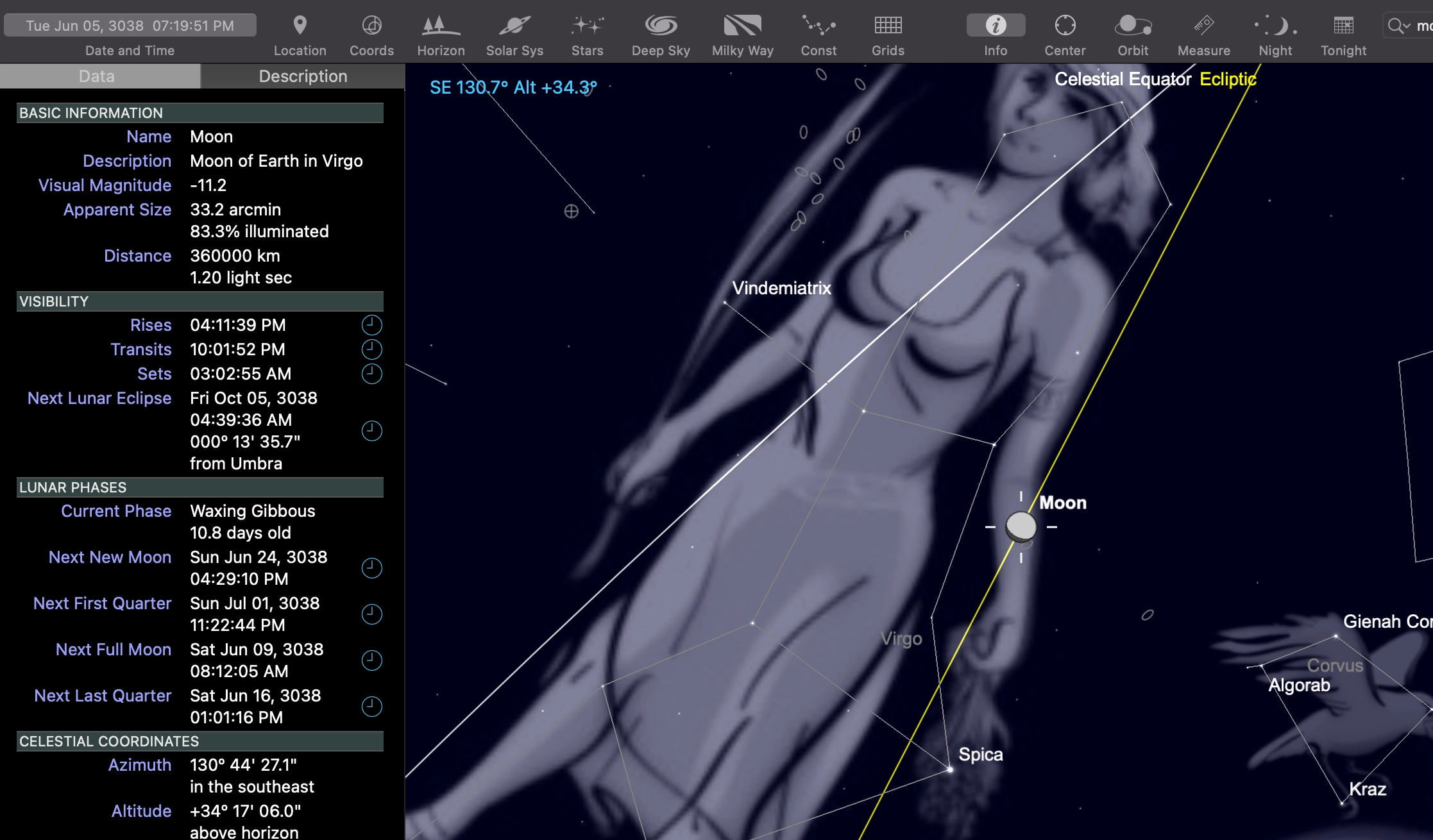
Task: Toggle the Grids icon
Action: coord(888,26)
